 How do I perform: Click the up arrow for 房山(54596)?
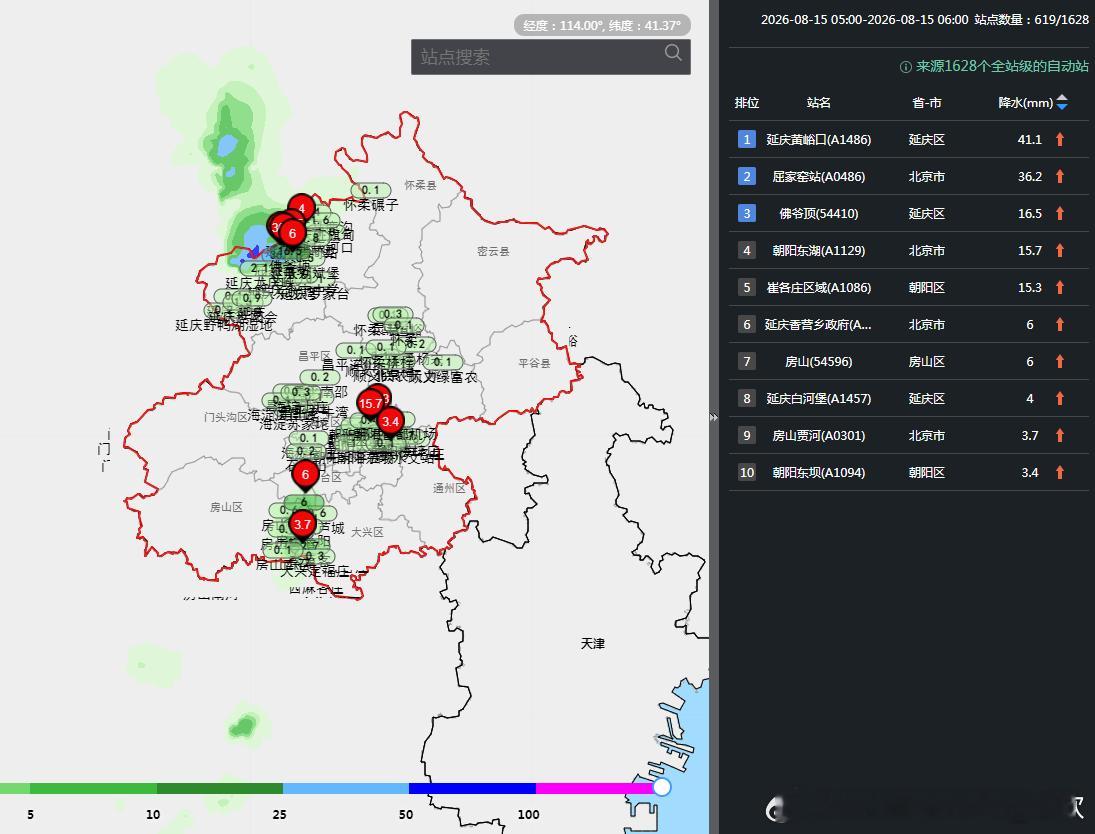coord(1060,361)
